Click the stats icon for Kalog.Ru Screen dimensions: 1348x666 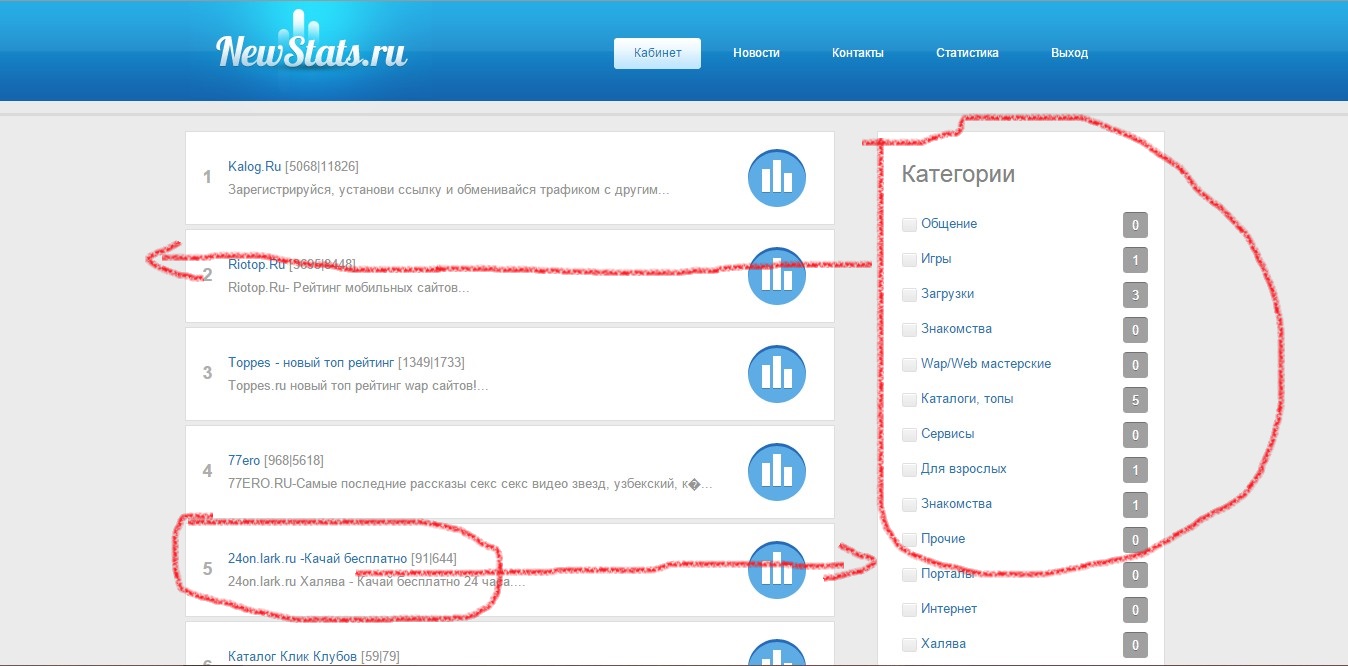(776, 178)
